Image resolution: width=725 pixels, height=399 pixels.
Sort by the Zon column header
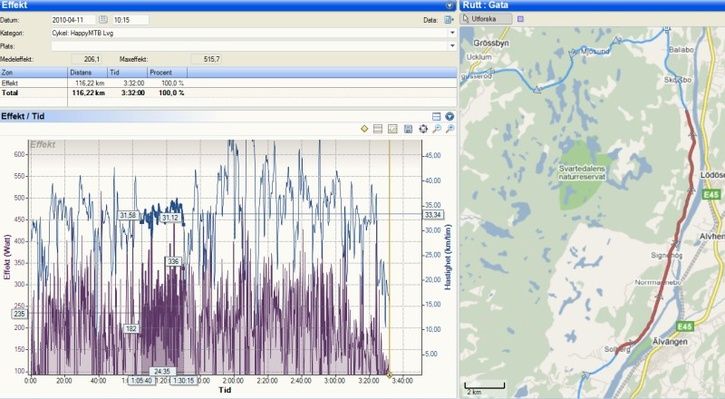(x=34, y=73)
